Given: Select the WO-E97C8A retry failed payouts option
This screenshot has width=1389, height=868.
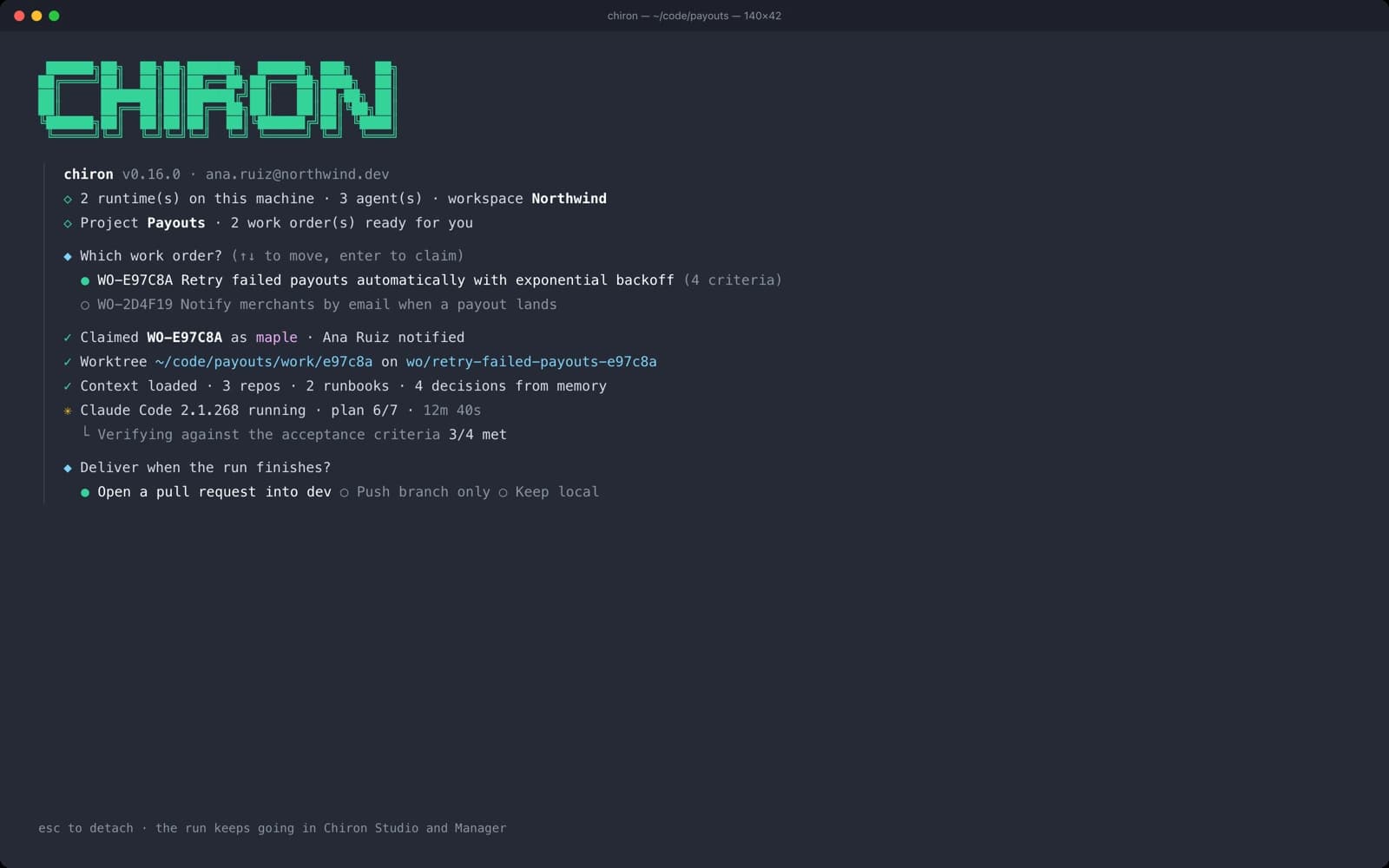Looking at the screenshot, I should coord(431,280).
